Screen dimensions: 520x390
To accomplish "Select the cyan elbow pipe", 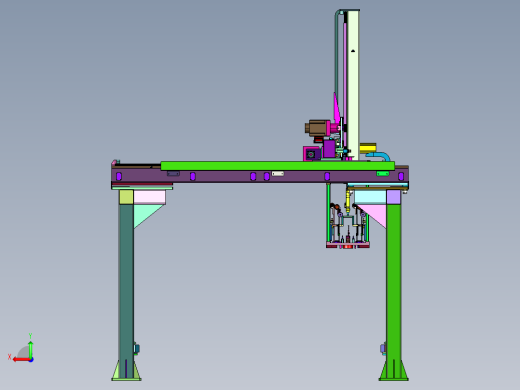I will 379,156.
